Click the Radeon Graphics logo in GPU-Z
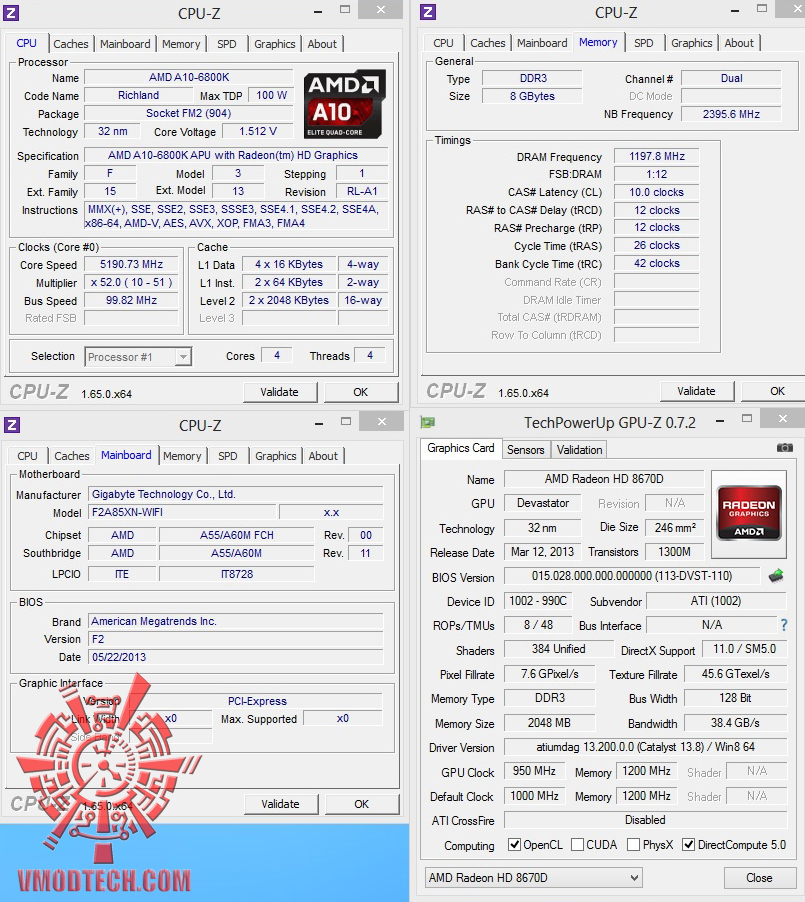The image size is (805, 902). point(749,514)
